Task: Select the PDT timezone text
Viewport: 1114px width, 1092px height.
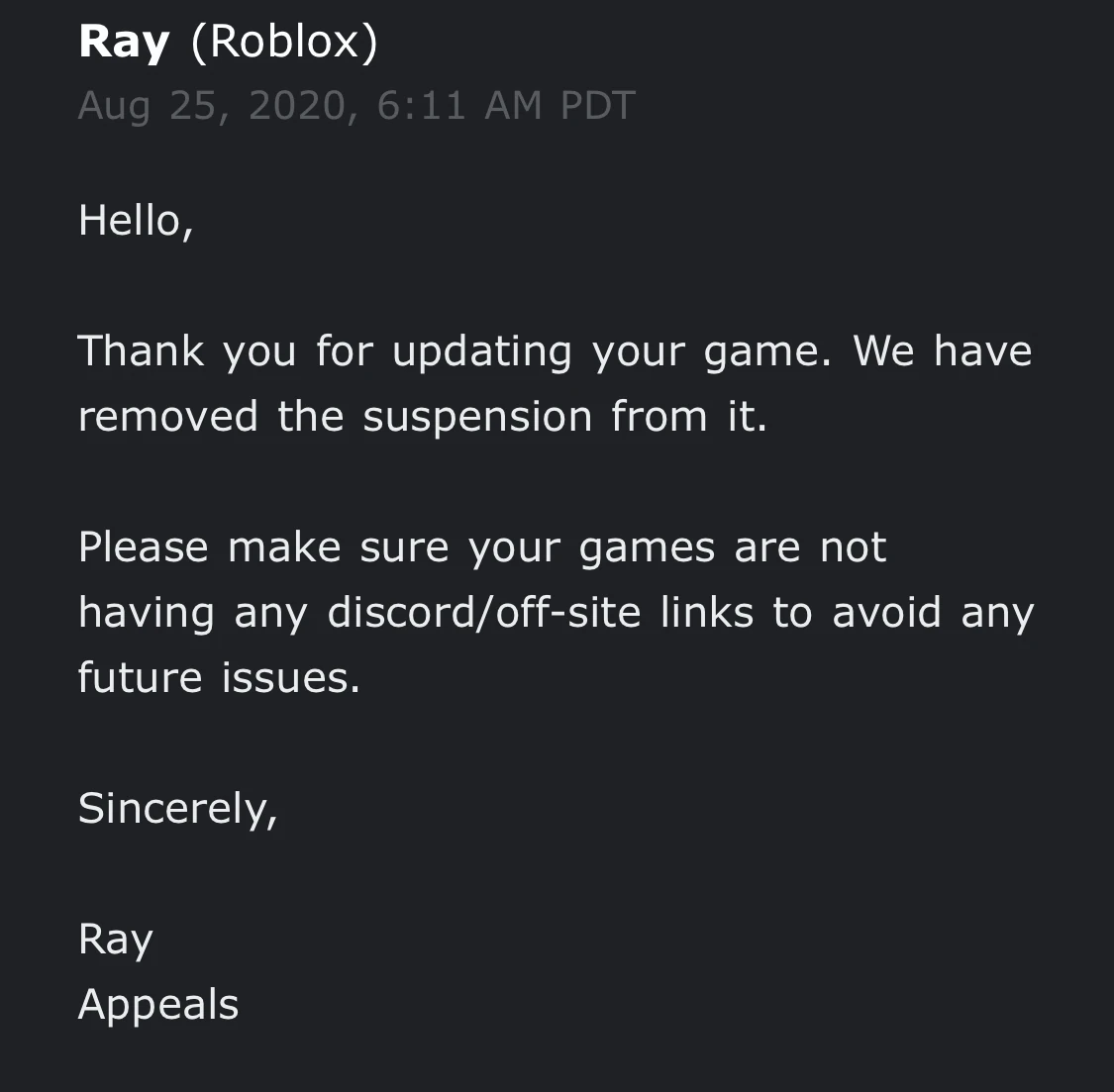Action: click(597, 106)
